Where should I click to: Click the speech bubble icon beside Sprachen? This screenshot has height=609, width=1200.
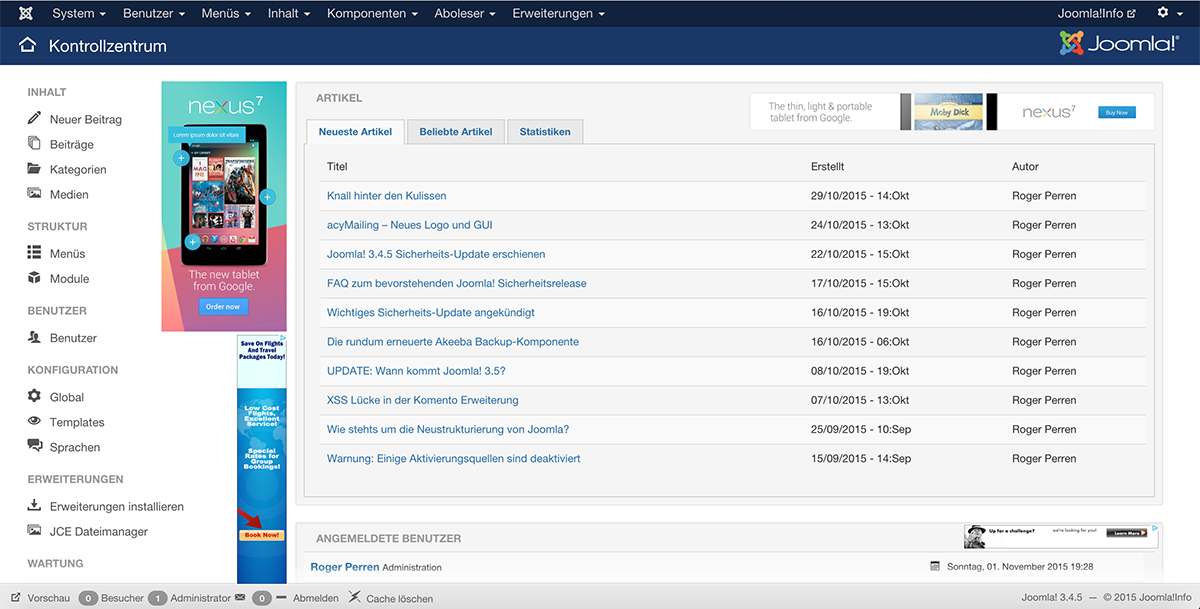(34, 447)
